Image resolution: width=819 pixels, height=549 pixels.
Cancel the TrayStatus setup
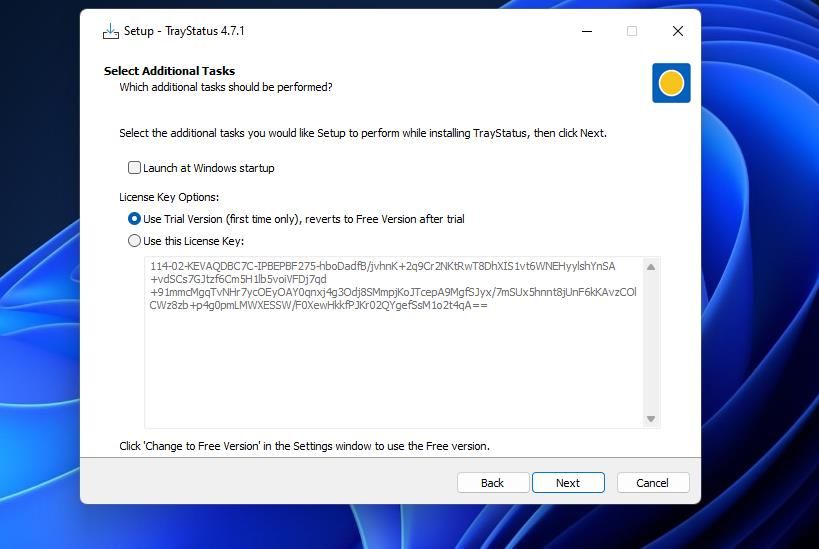[x=653, y=483]
